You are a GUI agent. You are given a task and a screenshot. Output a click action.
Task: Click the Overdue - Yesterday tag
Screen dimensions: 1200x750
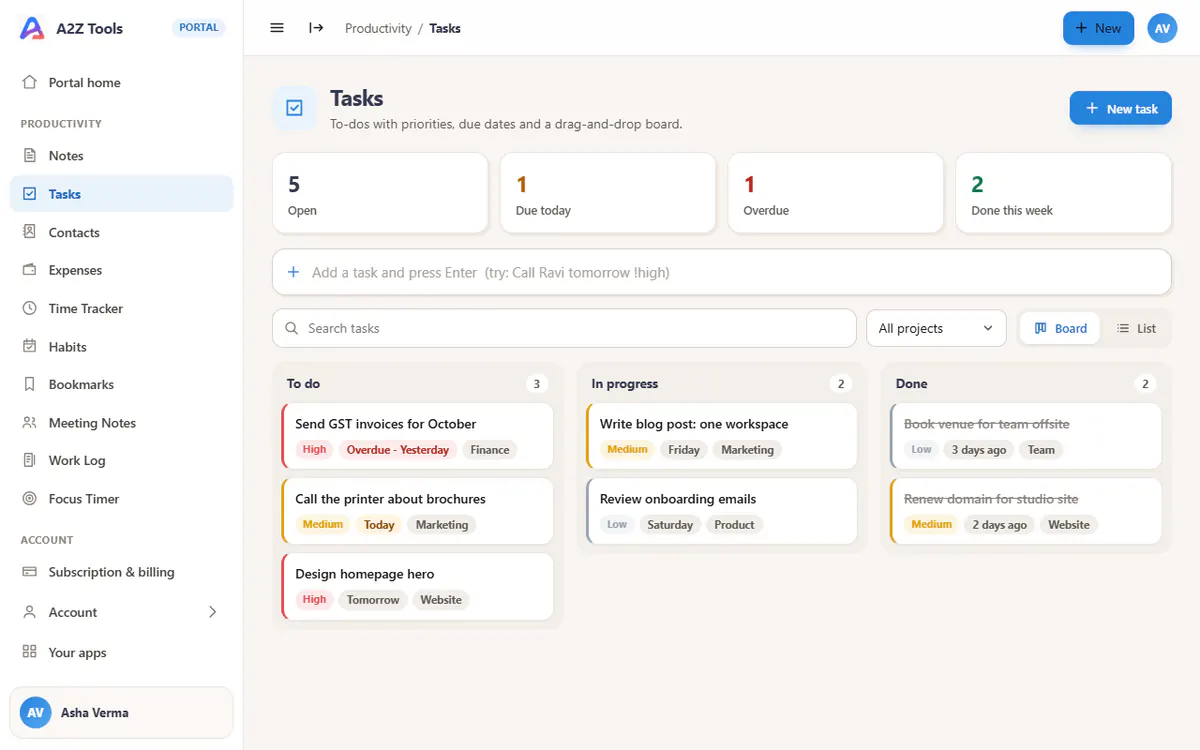398,450
